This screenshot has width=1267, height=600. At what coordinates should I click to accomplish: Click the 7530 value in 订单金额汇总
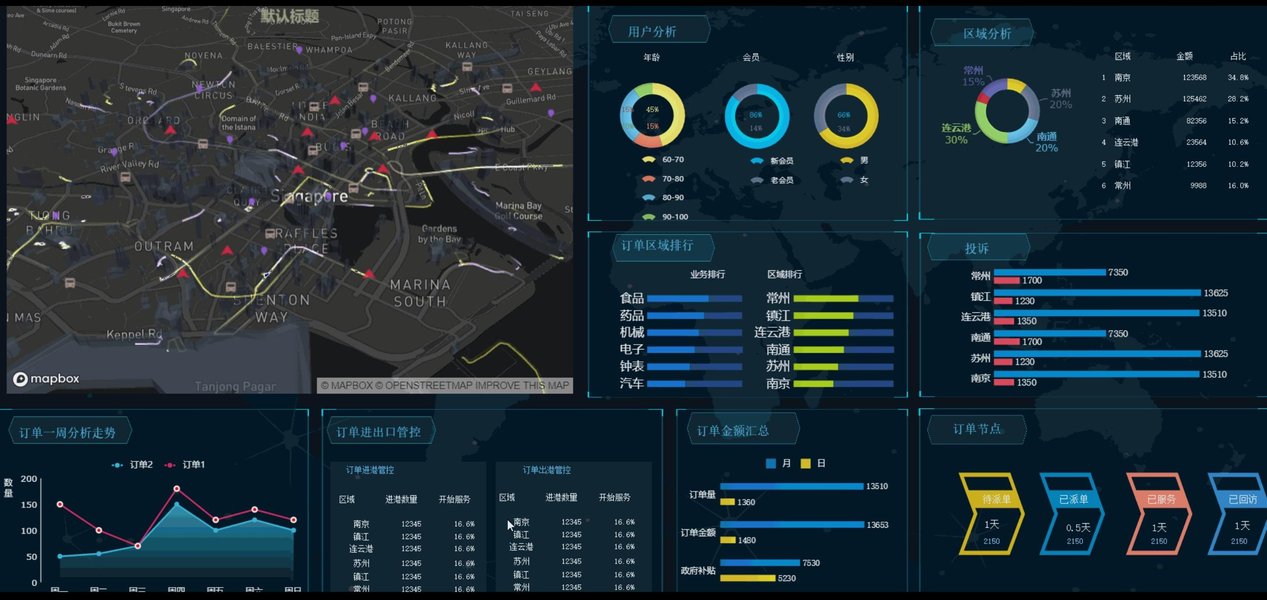(x=811, y=563)
